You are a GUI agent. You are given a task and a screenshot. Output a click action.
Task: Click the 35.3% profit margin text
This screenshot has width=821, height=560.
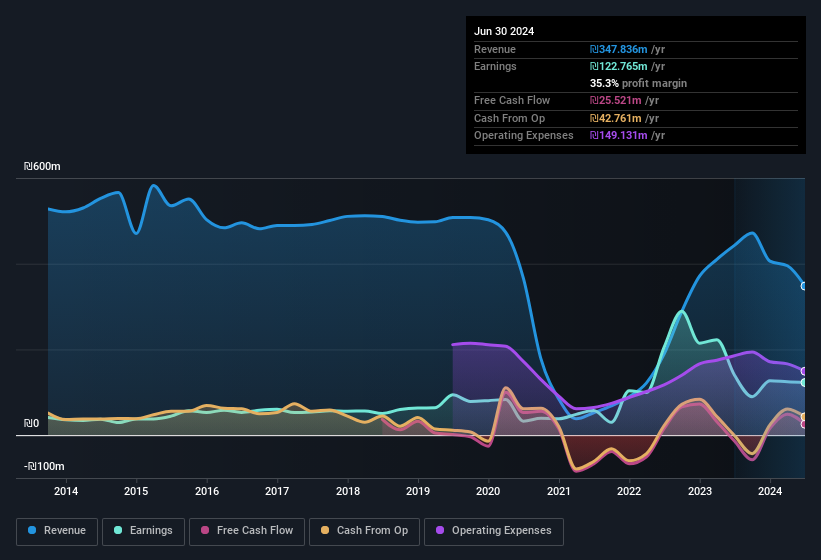pos(638,83)
